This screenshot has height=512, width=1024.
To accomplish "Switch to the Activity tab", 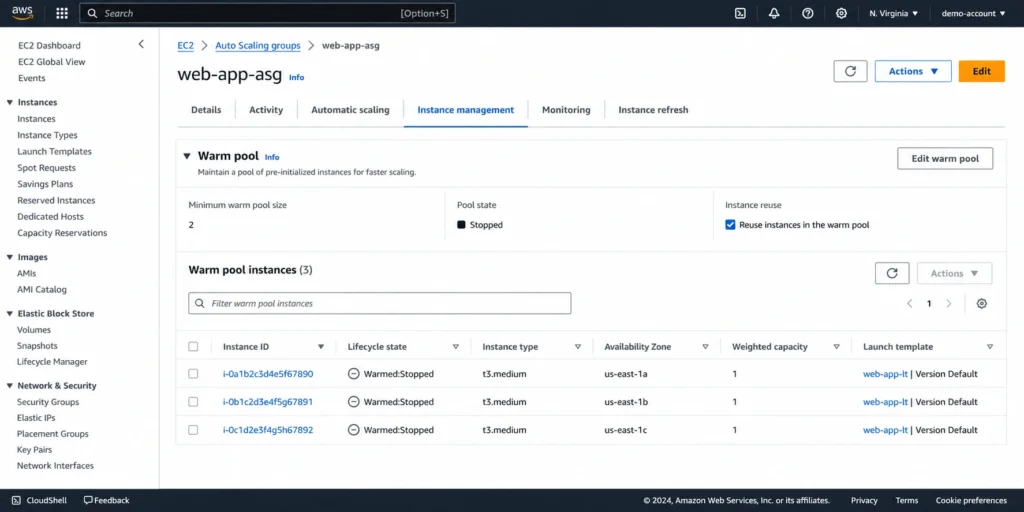I will [x=266, y=110].
